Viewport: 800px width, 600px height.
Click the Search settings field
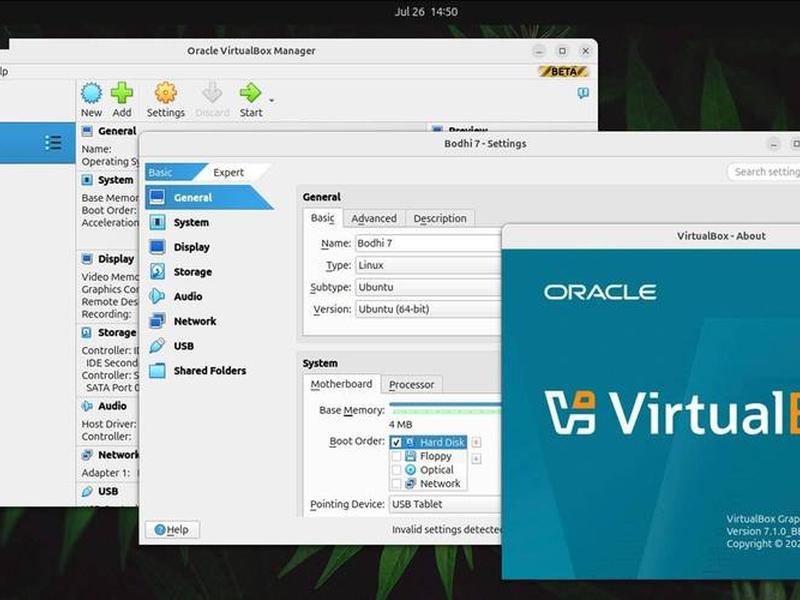point(764,172)
